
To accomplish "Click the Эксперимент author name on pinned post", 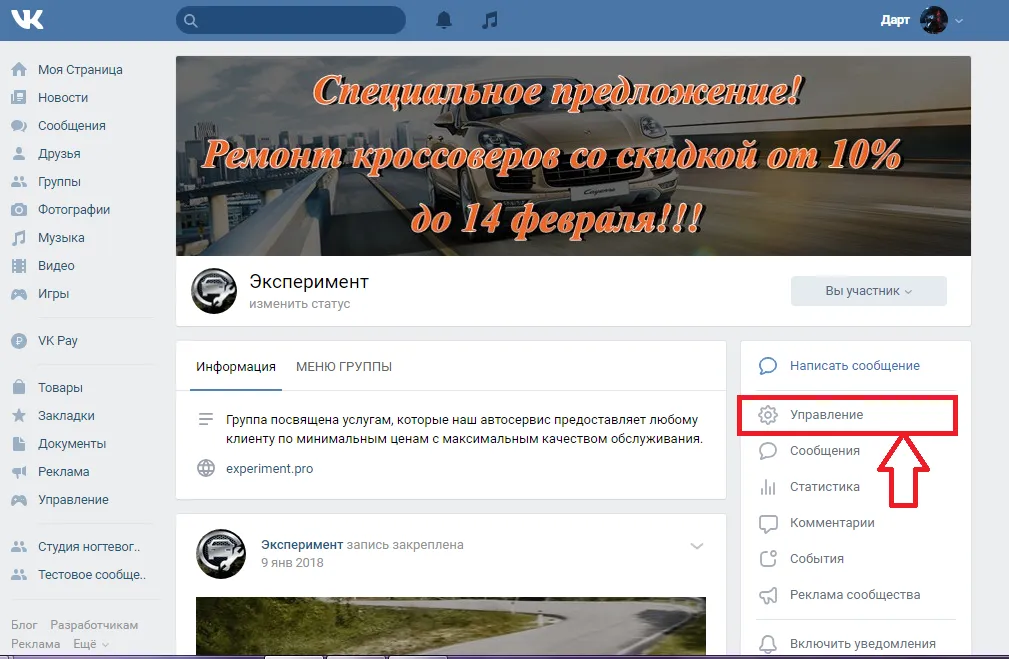I will click(302, 544).
